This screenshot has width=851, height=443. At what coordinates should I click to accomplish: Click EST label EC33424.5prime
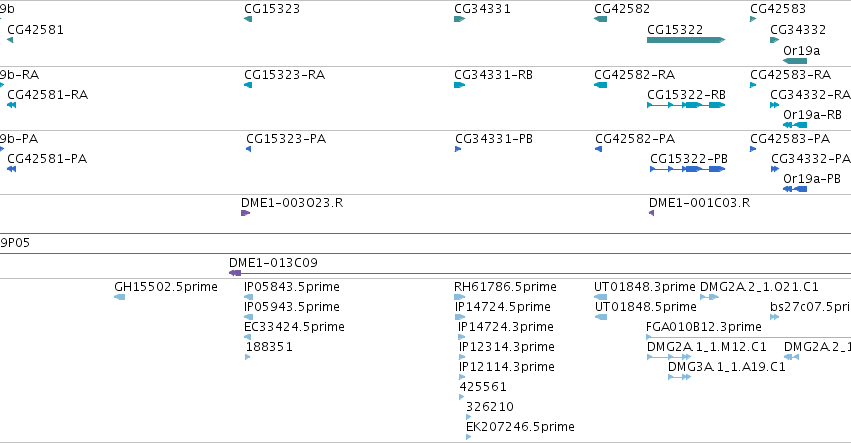(x=294, y=327)
